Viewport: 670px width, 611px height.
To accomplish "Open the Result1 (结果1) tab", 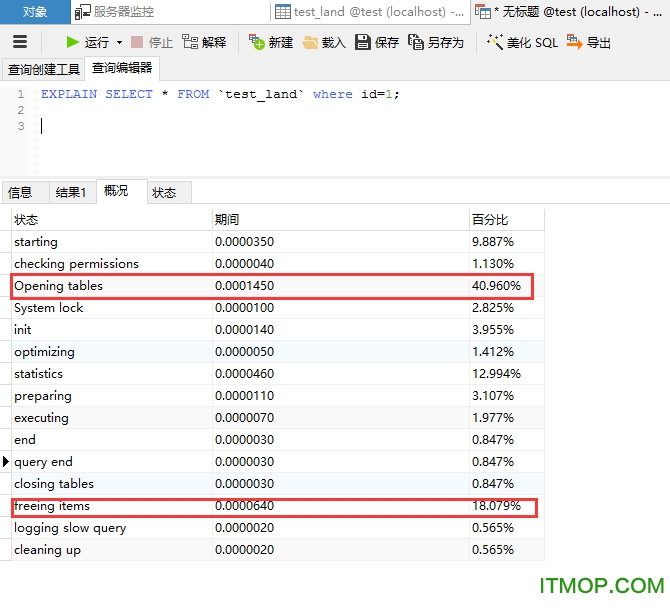I will (x=71, y=193).
